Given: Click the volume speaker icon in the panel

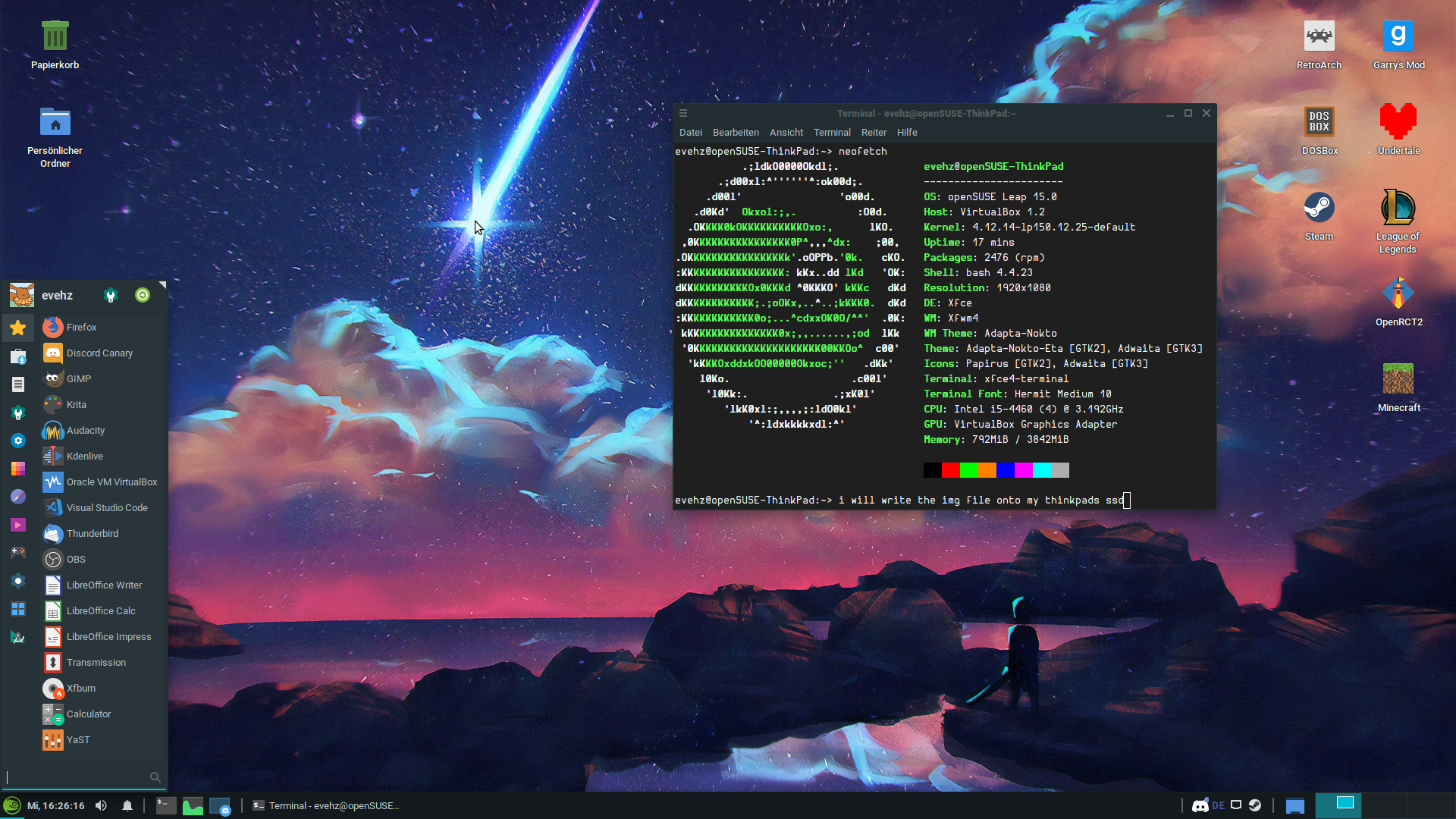Looking at the screenshot, I should [x=101, y=805].
